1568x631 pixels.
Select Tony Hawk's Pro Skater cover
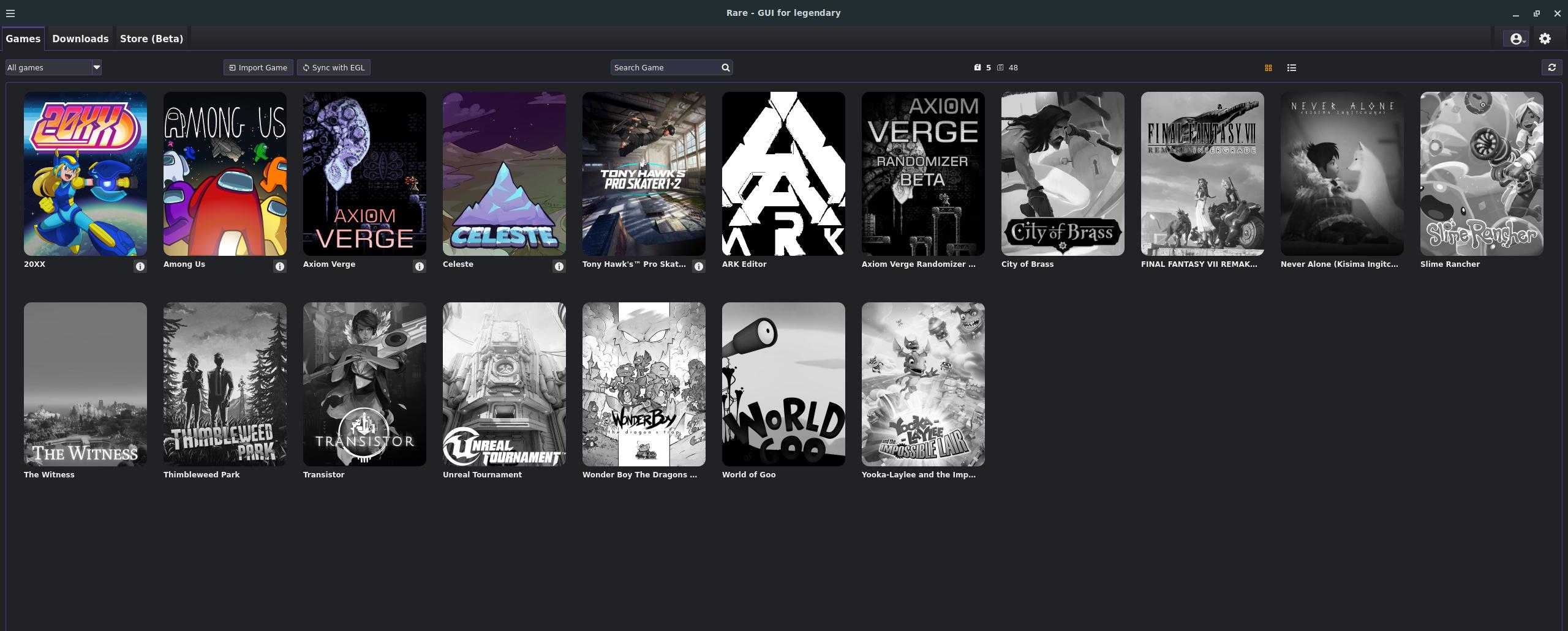pos(644,174)
